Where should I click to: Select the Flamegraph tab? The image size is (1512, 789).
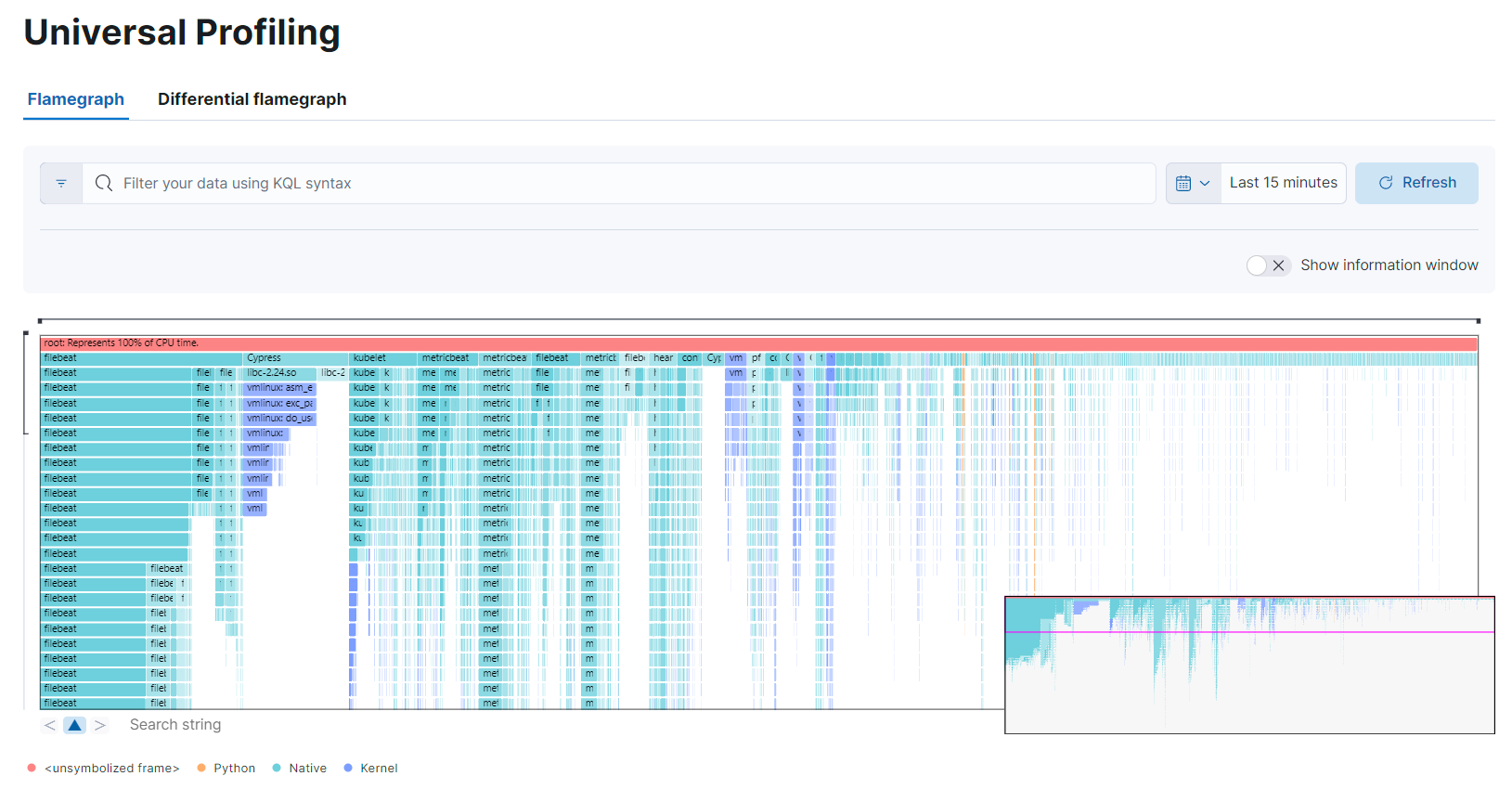(76, 99)
